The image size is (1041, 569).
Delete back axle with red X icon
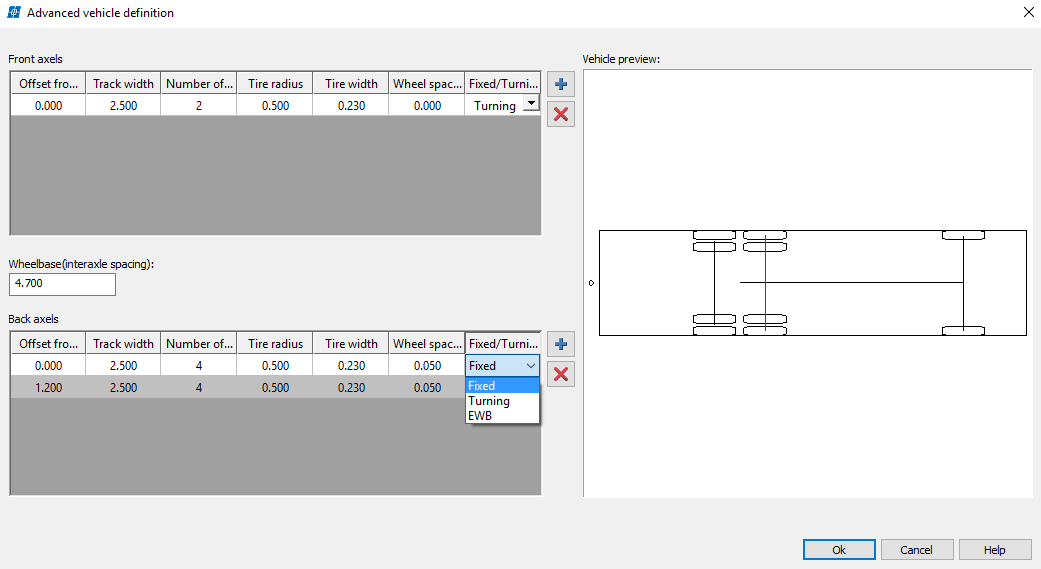coord(561,374)
